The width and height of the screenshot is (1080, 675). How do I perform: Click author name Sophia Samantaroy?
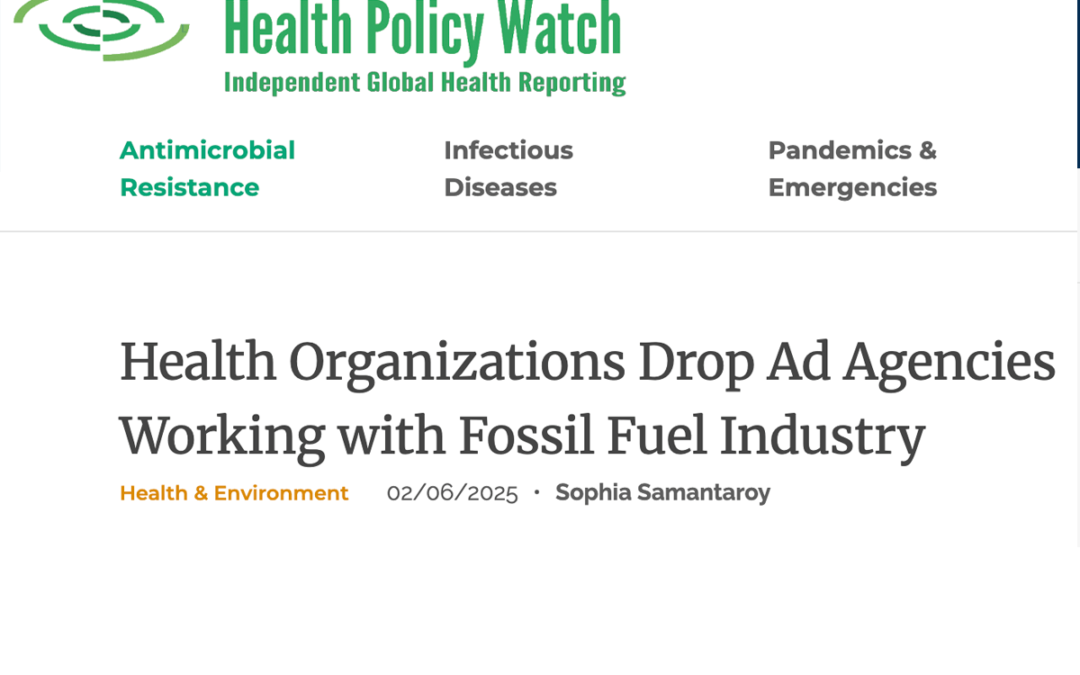662,492
